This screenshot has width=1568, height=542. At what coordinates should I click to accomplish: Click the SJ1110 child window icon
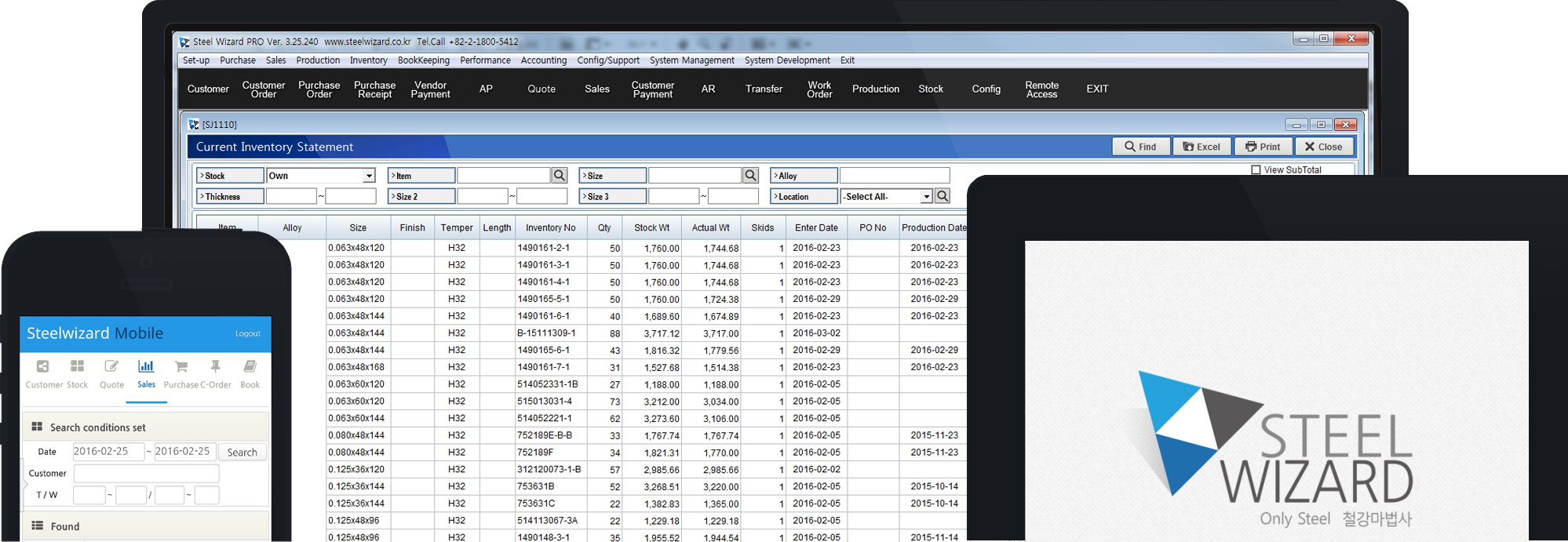coord(194,124)
